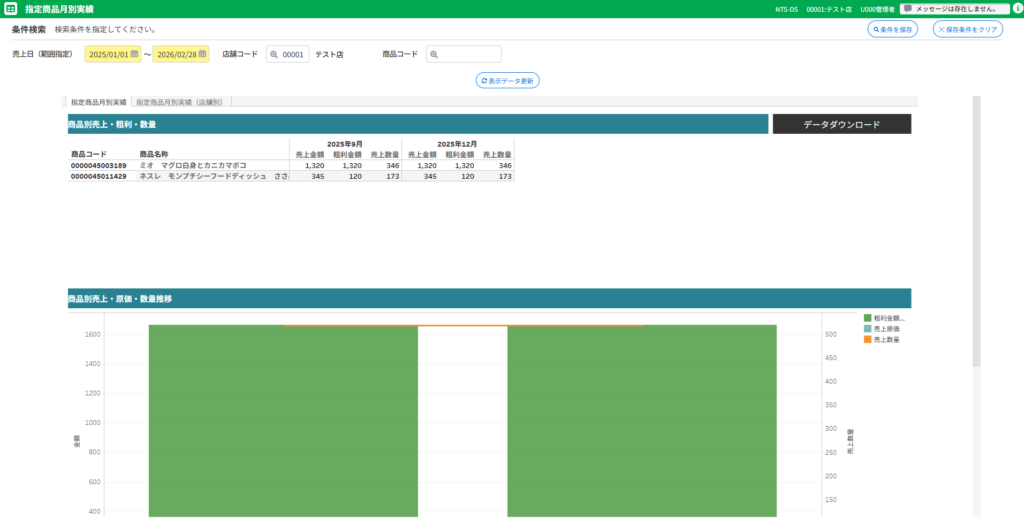Switch to 指定商品月別実績(店舗別) tab
Screen dimensions: 1024x518
182,102
